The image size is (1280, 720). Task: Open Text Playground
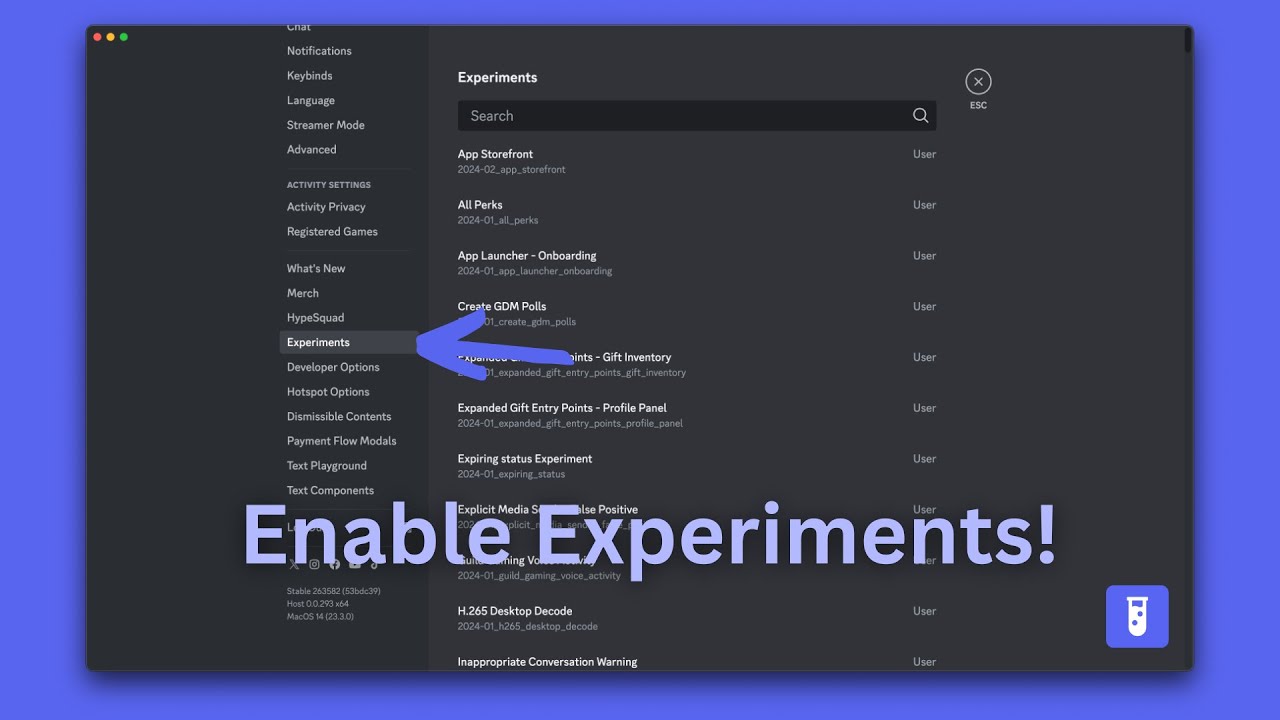point(327,466)
